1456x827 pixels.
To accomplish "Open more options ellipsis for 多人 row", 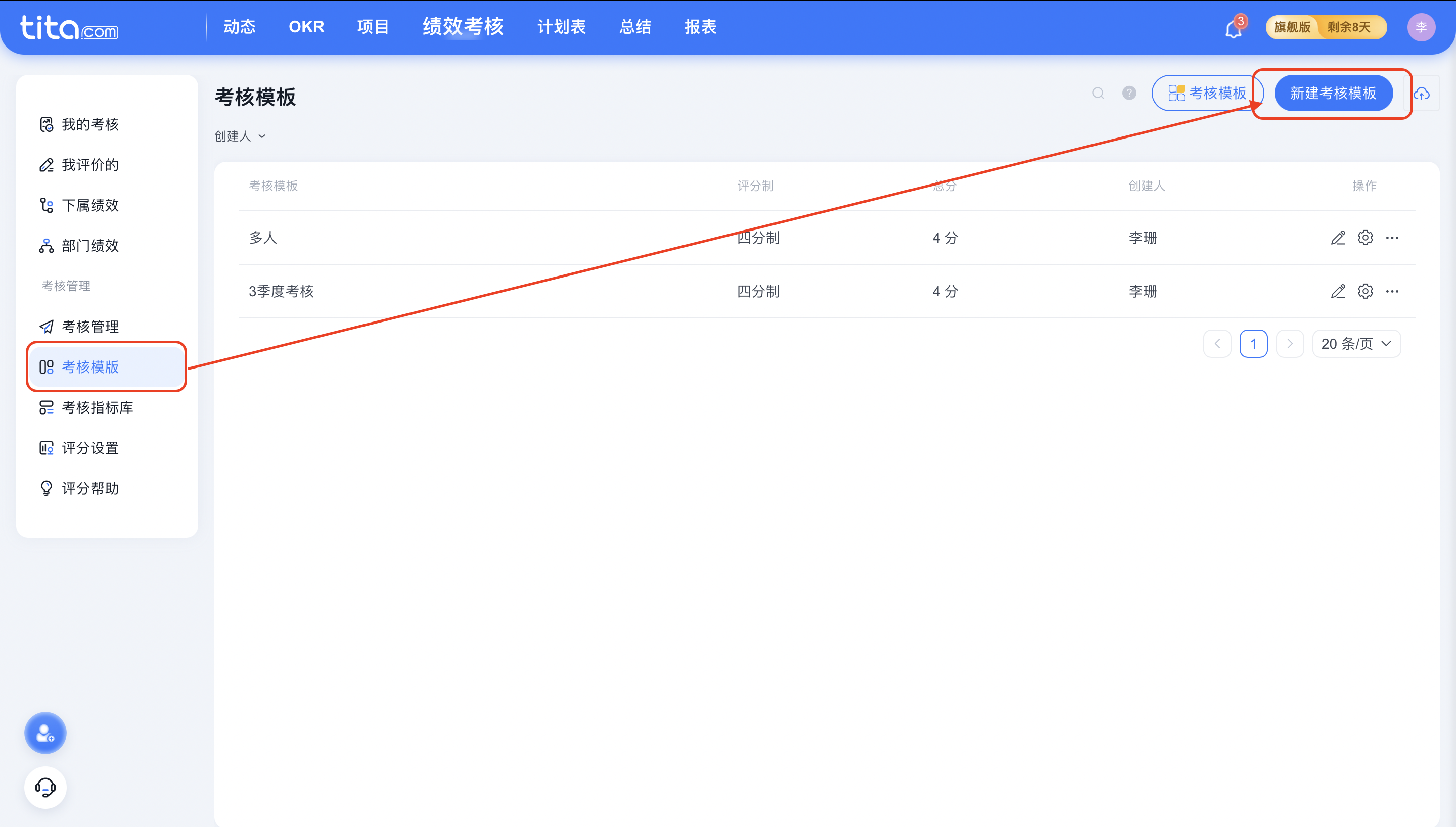I will (x=1392, y=238).
